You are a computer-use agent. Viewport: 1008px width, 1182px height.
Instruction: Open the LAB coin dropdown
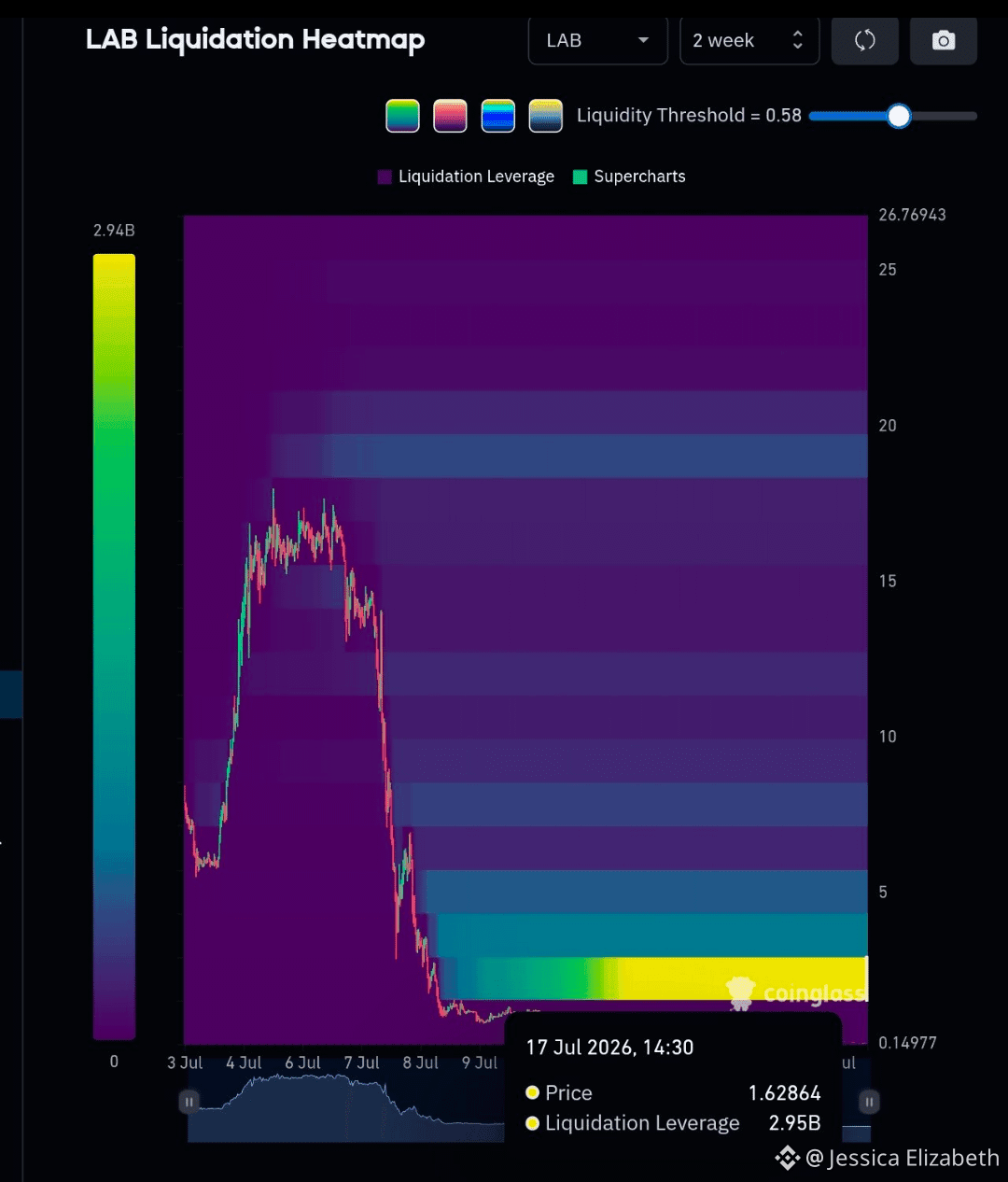597,40
